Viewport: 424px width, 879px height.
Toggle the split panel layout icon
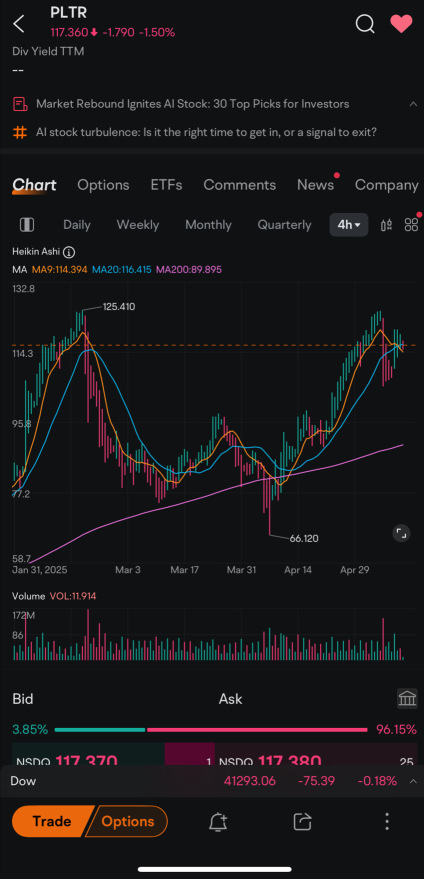click(26, 225)
